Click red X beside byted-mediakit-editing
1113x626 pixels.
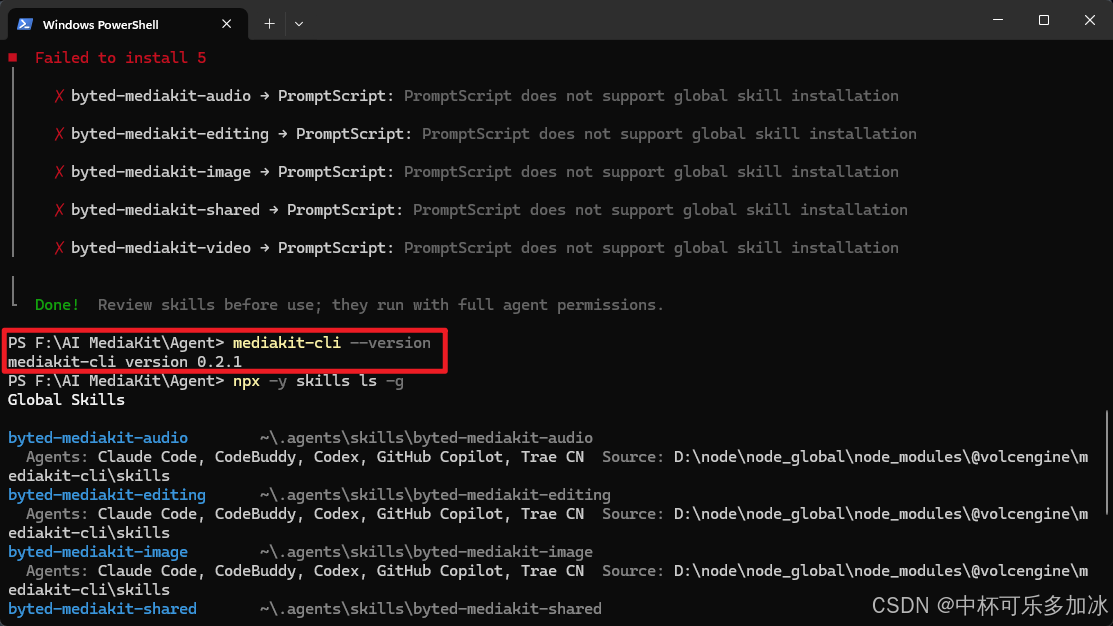(59, 134)
